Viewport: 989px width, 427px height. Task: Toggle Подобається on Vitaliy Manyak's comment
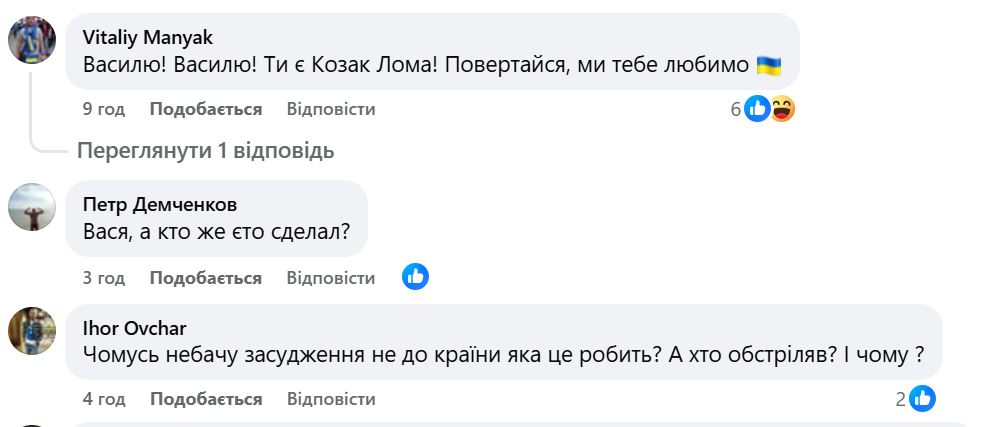tap(206, 109)
